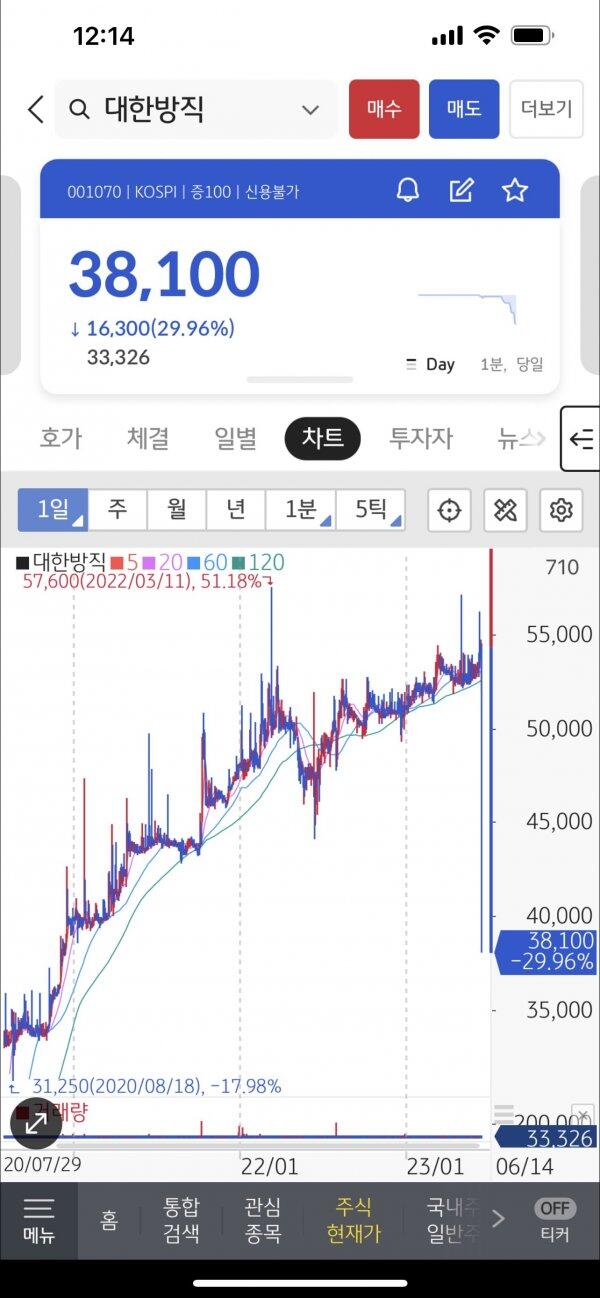Viewport: 600px width, 1298px height.
Task: Expand the stock name dropdown arrow
Action: click(x=310, y=110)
